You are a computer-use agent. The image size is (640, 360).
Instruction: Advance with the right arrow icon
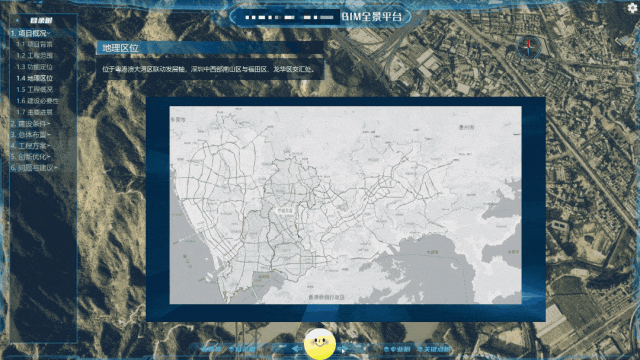(x=344, y=349)
